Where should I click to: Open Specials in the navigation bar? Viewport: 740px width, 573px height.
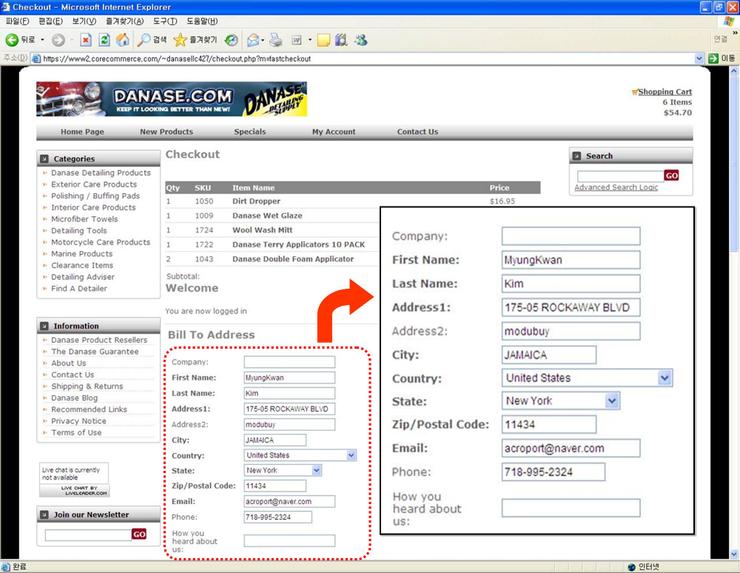click(x=250, y=132)
